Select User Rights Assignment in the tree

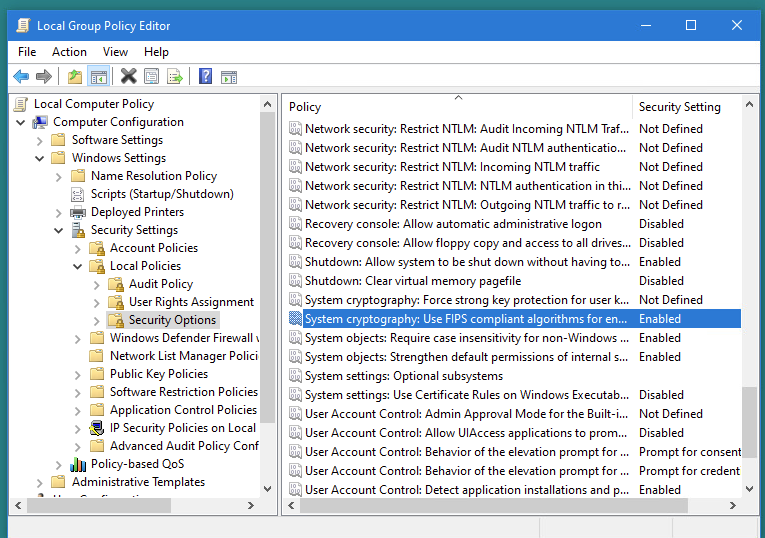(x=191, y=302)
